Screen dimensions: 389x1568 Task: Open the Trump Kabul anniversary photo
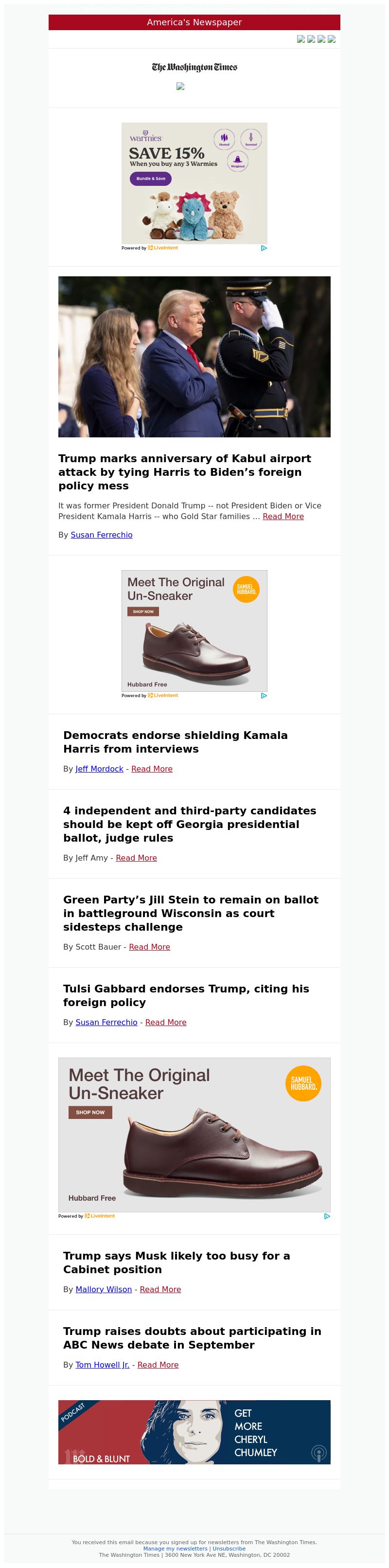tap(194, 357)
